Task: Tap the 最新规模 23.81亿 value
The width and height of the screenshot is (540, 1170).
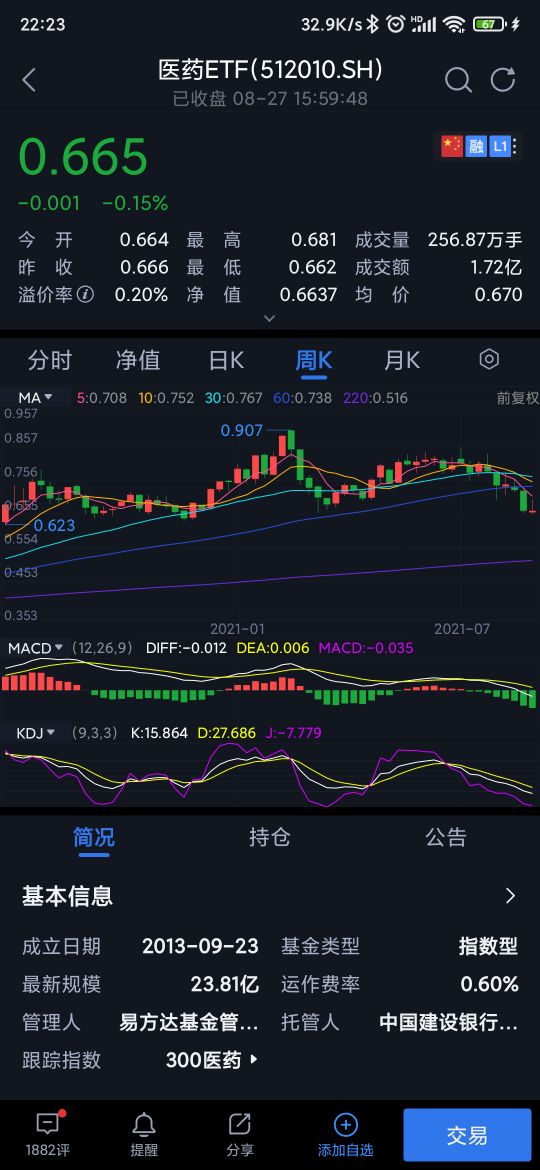Action: (x=225, y=983)
